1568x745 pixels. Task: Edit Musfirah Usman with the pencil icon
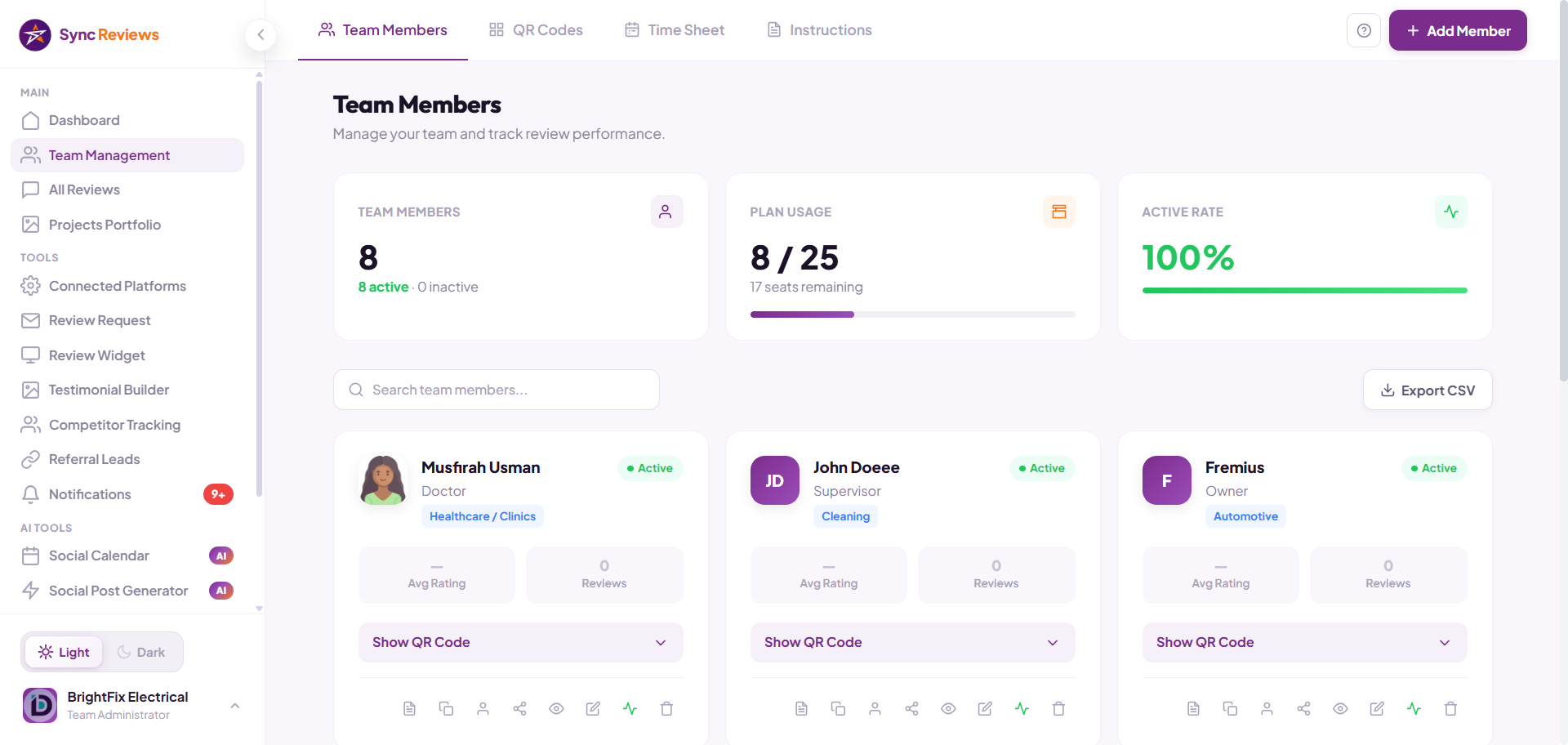point(593,708)
